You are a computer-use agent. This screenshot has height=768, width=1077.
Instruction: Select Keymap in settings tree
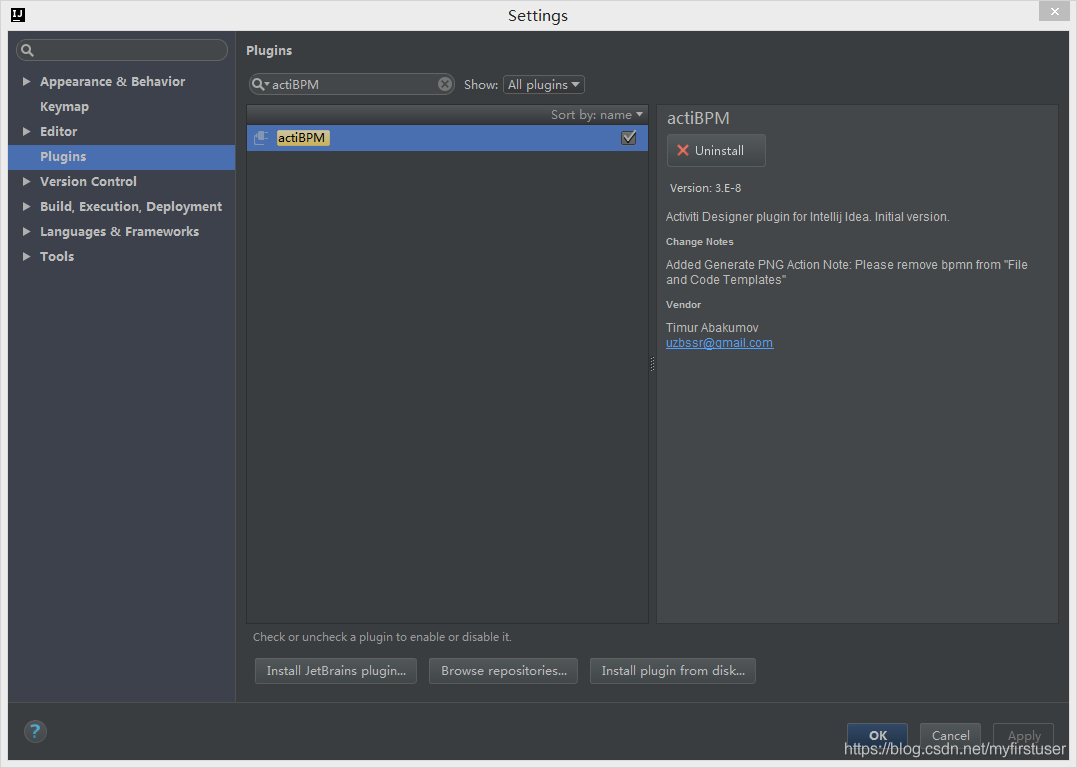(x=65, y=106)
